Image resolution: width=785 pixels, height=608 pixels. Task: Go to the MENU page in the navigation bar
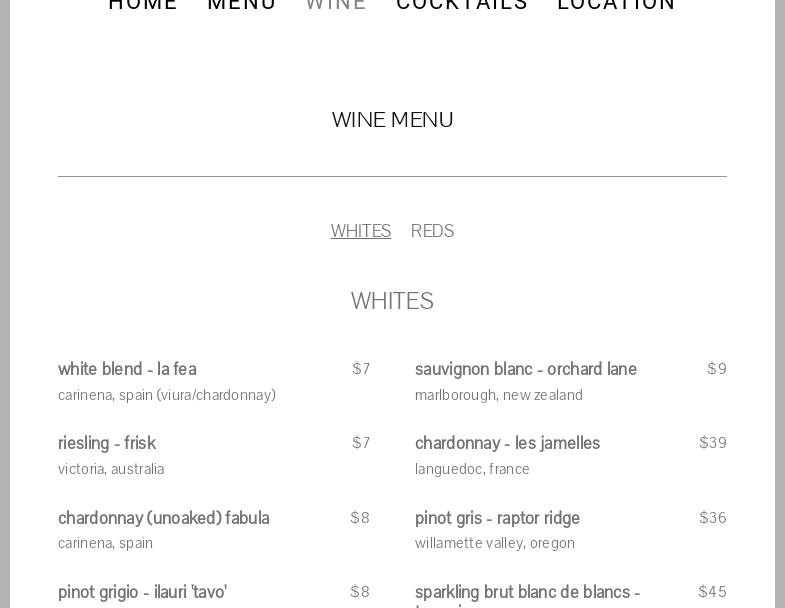tap(241, 5)
